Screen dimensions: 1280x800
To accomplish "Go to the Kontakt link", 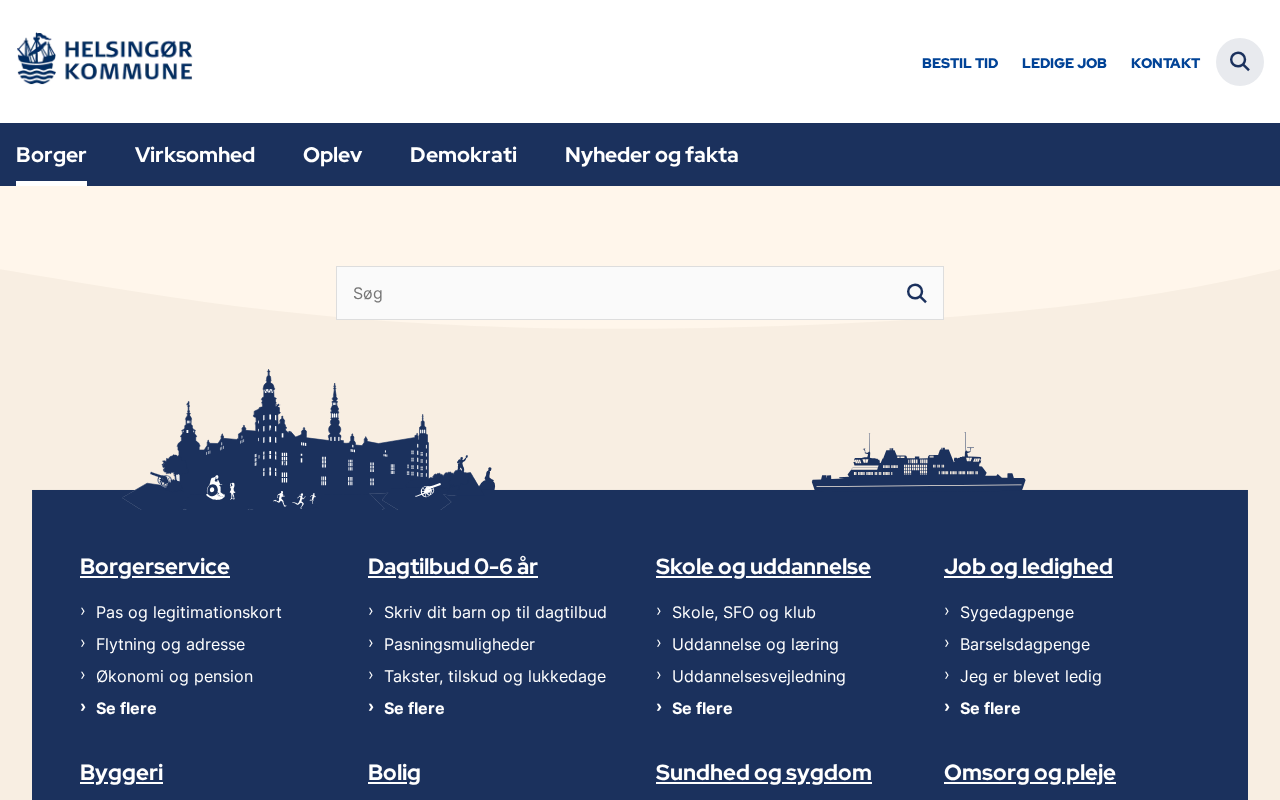I will (1165, 63).
